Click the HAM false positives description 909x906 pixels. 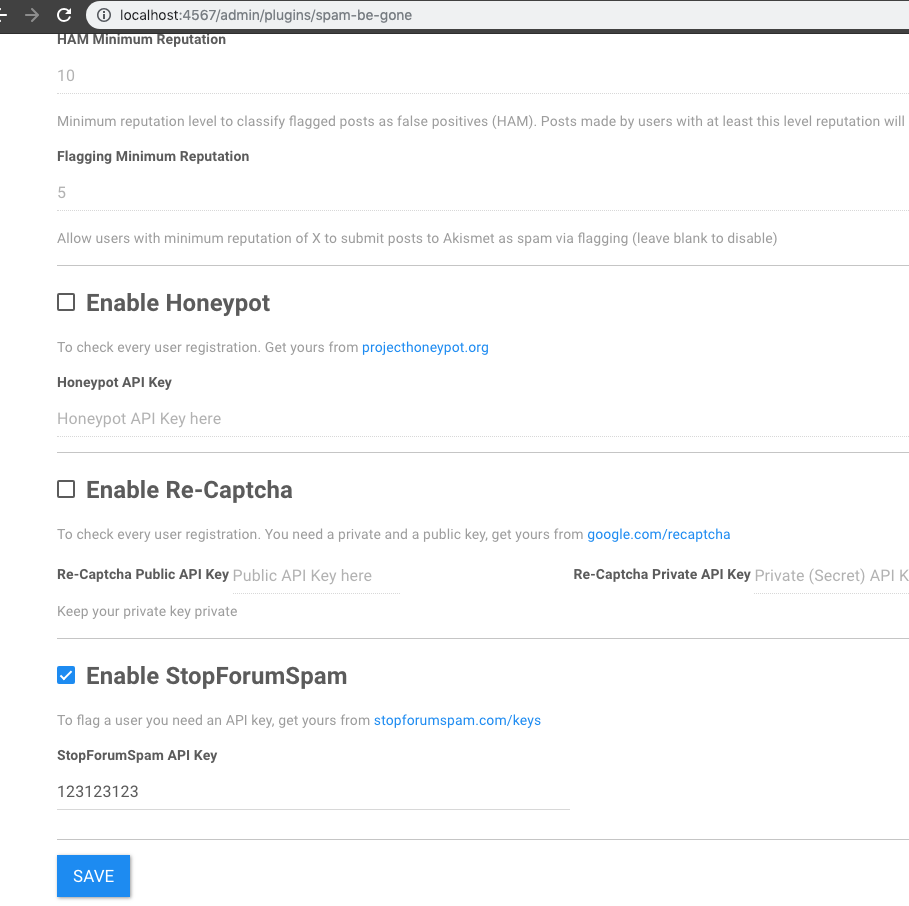481,121
